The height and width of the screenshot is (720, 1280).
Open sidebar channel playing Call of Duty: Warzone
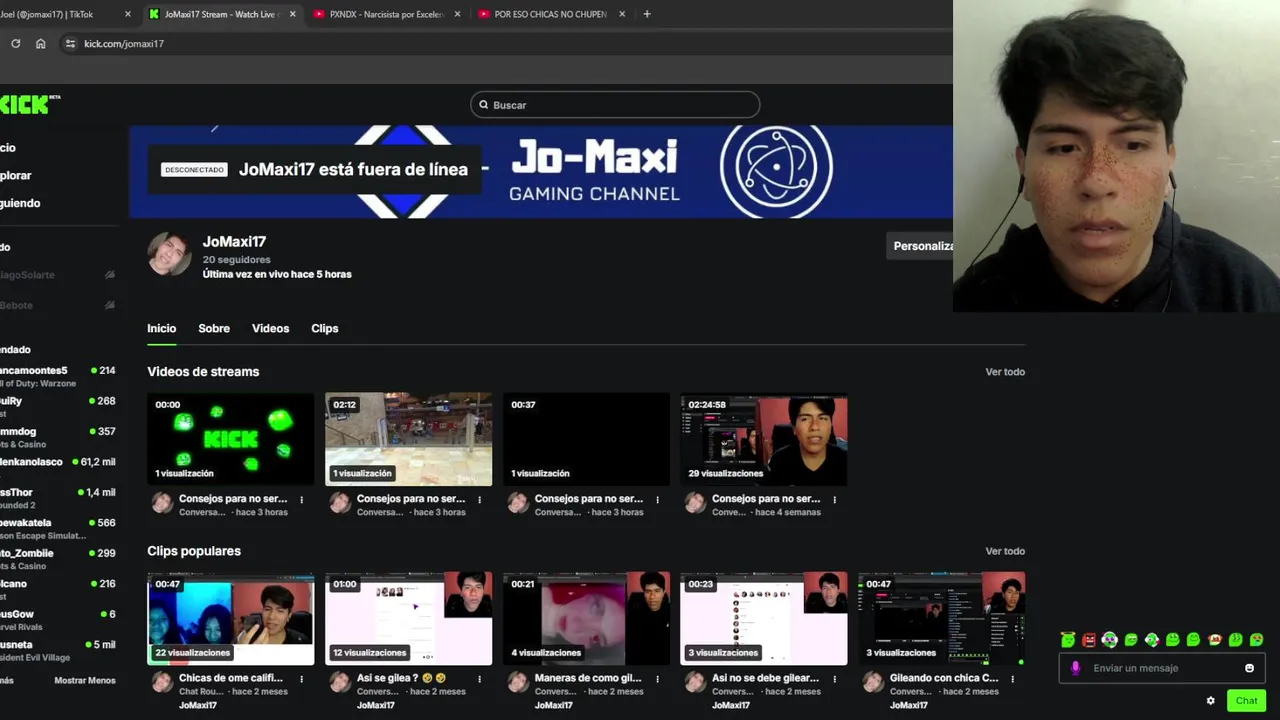tap(58, 376)
